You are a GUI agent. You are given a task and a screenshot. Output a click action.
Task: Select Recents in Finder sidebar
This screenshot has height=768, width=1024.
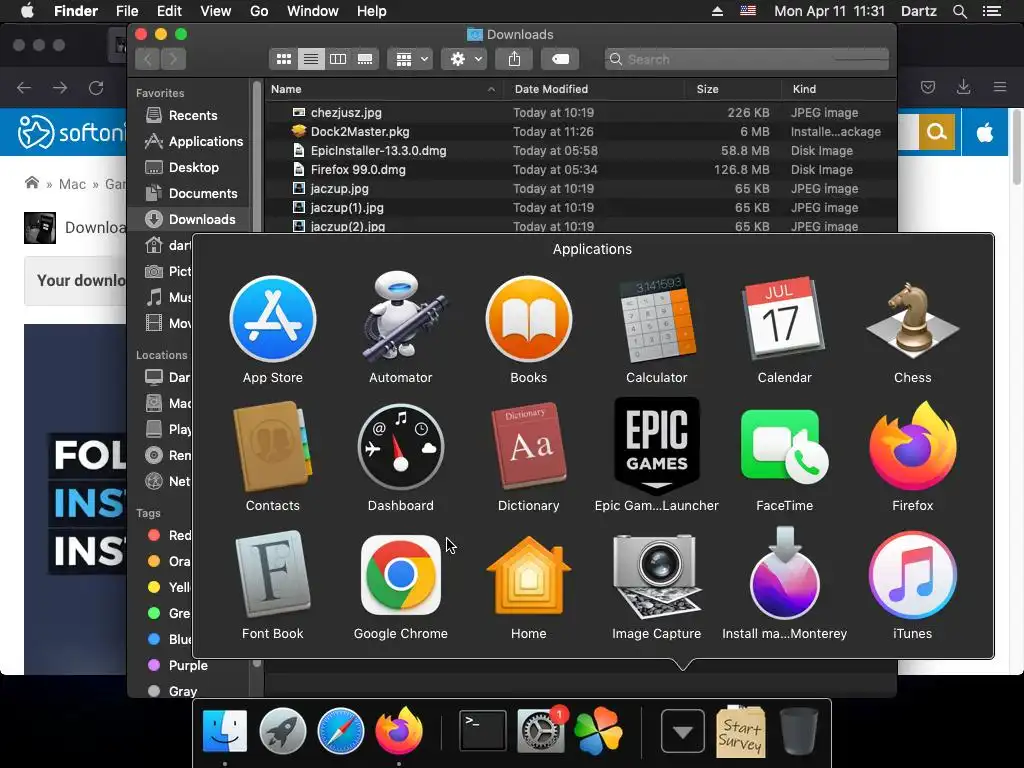coord(189,116)
